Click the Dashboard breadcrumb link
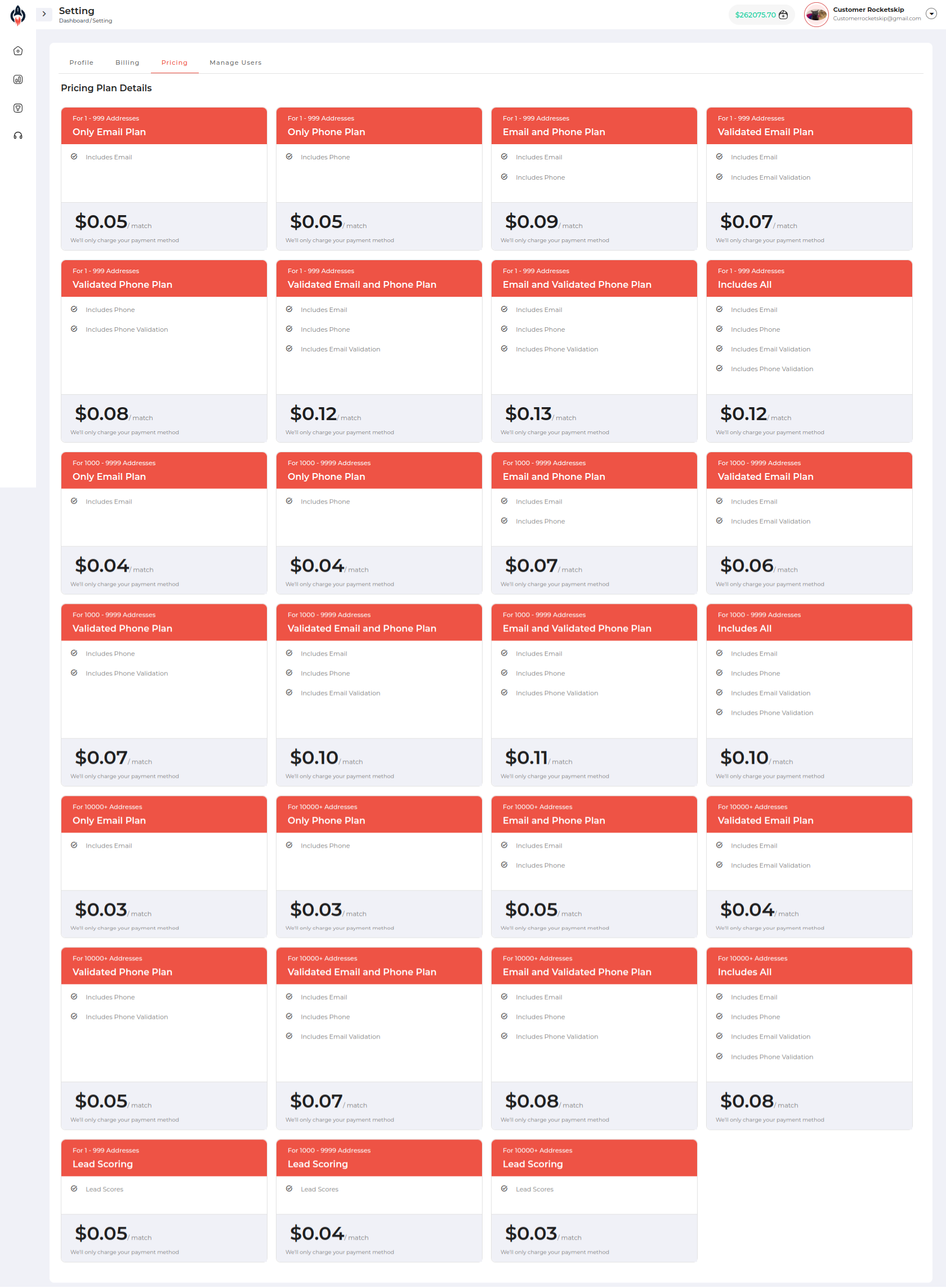Image resolution: width=946 pixels, height=1288 pixels. click(73, 21)
